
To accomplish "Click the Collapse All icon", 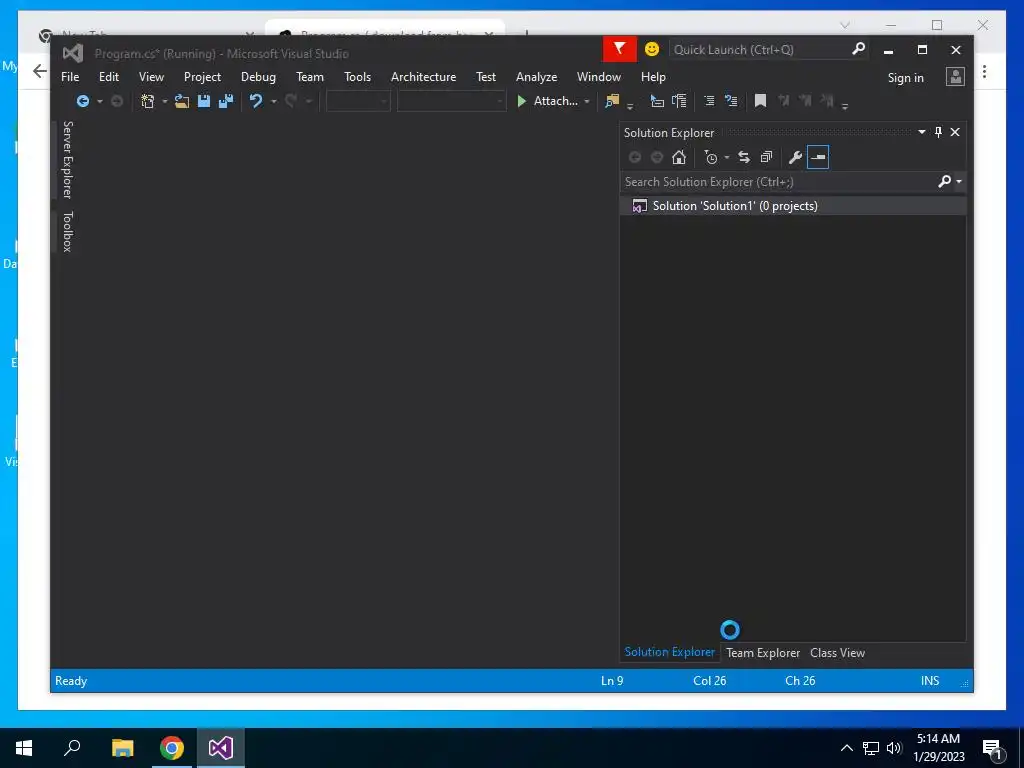I will click(x=766, y=157).
